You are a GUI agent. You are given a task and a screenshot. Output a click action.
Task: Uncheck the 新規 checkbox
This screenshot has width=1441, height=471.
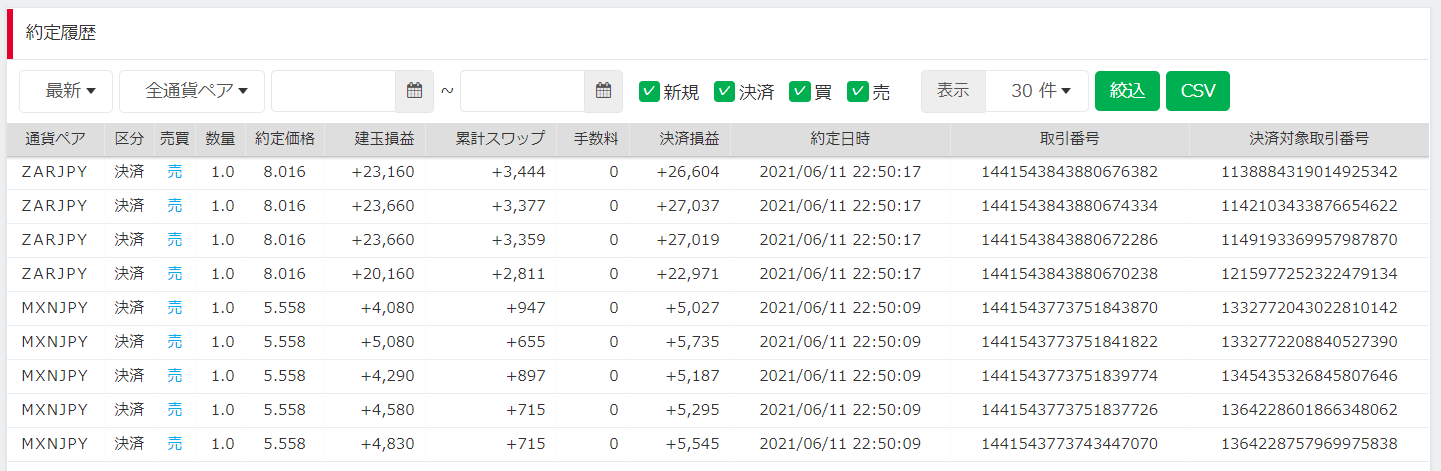pos(649,91)
